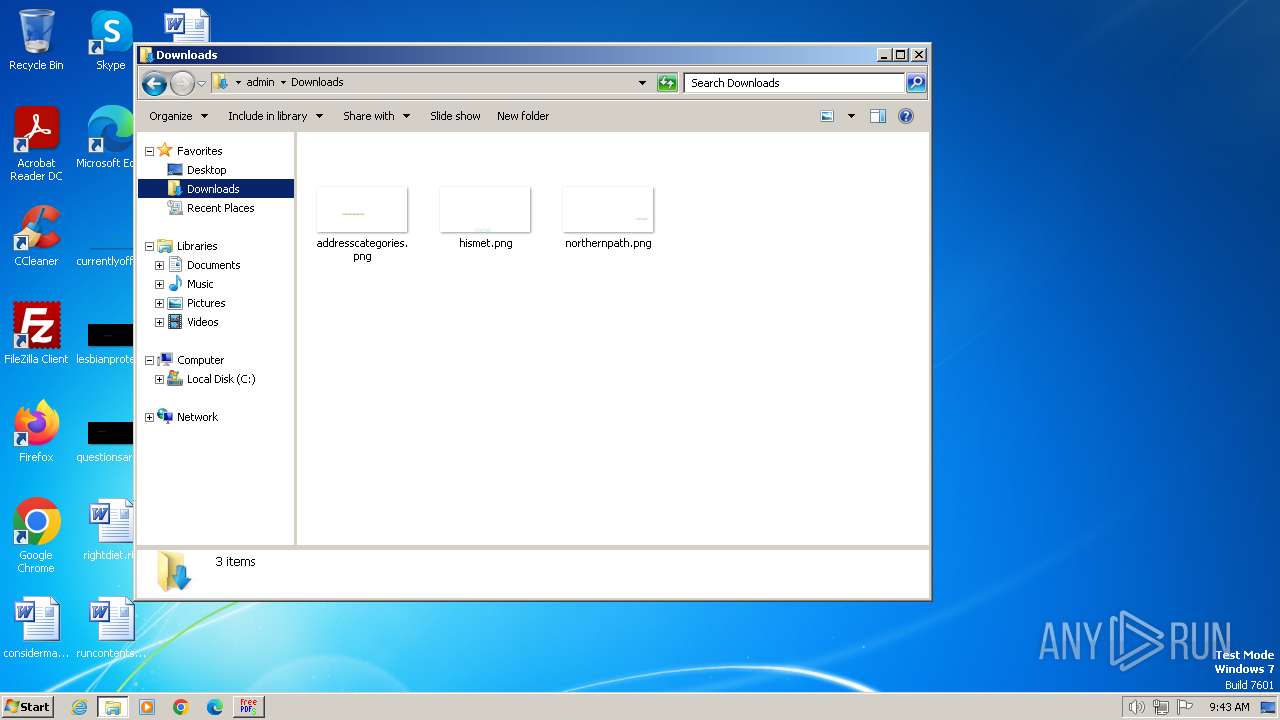Open the Organize menu
The height and width of the screenshot is (720, 1280).
click(x=178, y=116)
